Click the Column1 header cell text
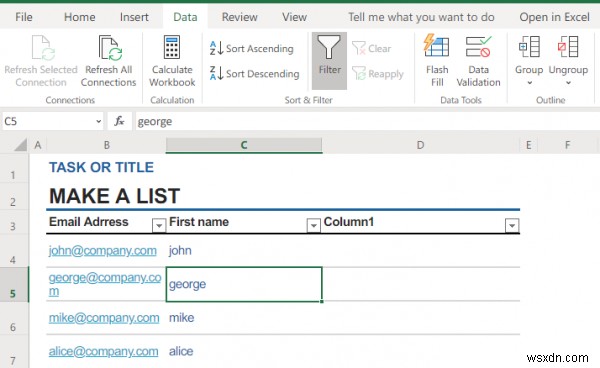This screenshot has height=368, width=600. [349, 222]
